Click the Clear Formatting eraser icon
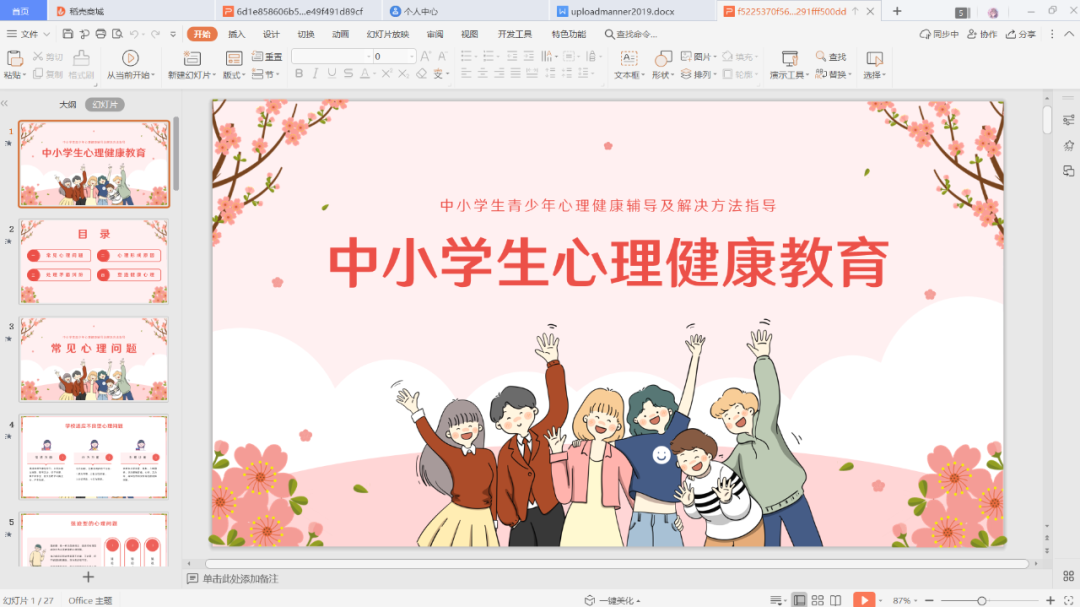1080x607 pixels. [422, 74]
